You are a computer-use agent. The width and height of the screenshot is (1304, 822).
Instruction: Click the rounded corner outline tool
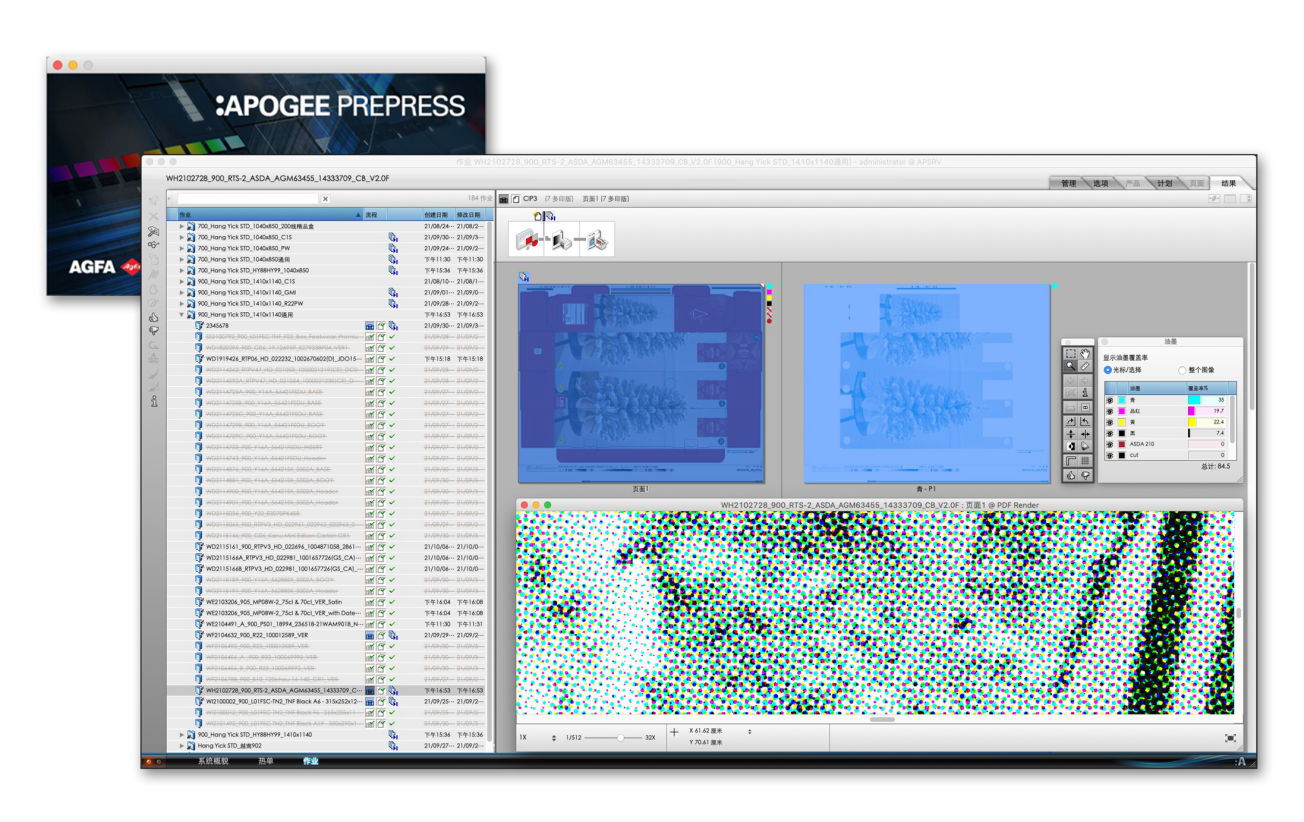coord(1070,460)
